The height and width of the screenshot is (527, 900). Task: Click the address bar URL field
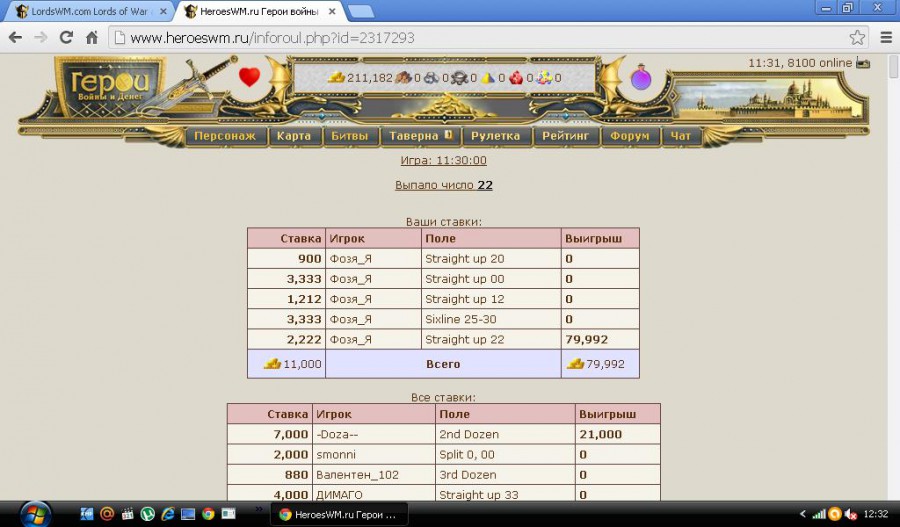[x=480, y=38]
